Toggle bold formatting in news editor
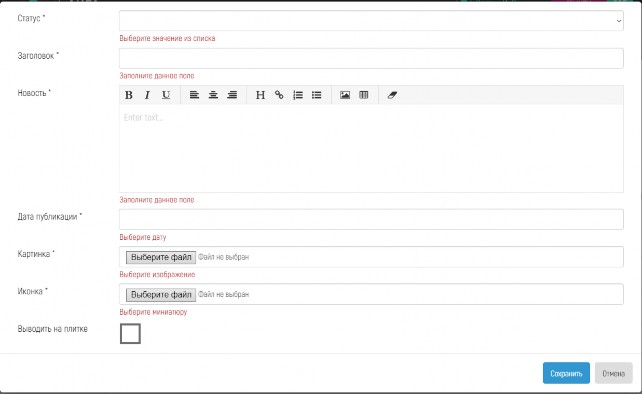 click(129, 95)
